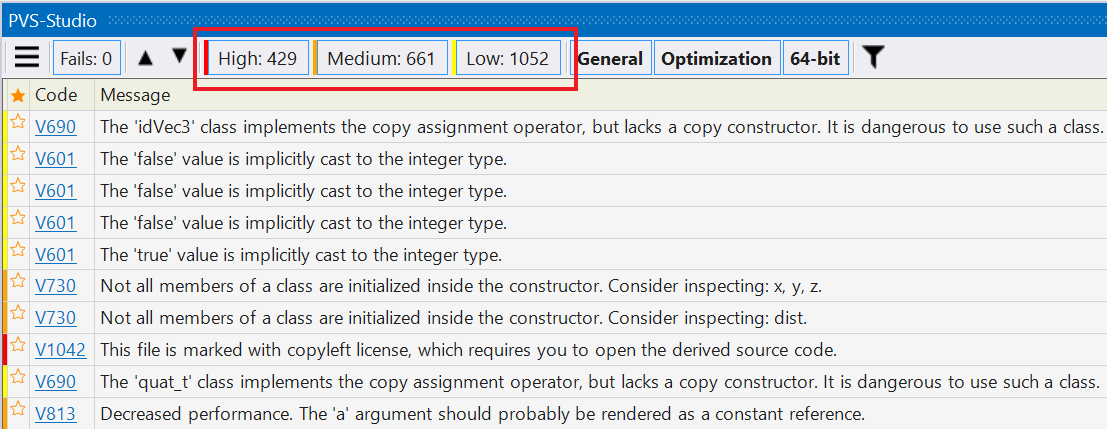
Task: Toggle the Optimization analyzer group
Action: [716, 59]
